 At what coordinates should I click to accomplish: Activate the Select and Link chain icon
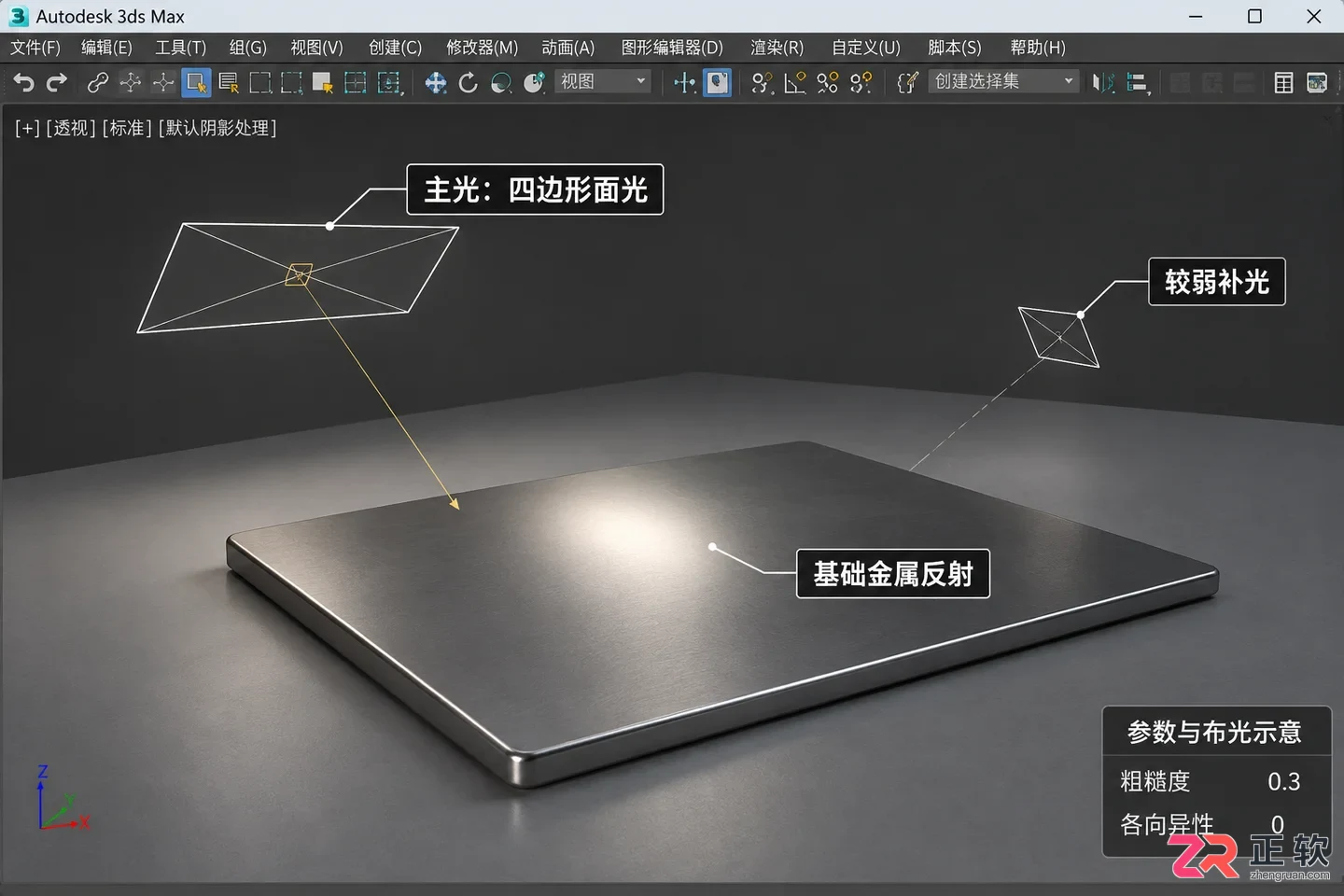(97, 83)
